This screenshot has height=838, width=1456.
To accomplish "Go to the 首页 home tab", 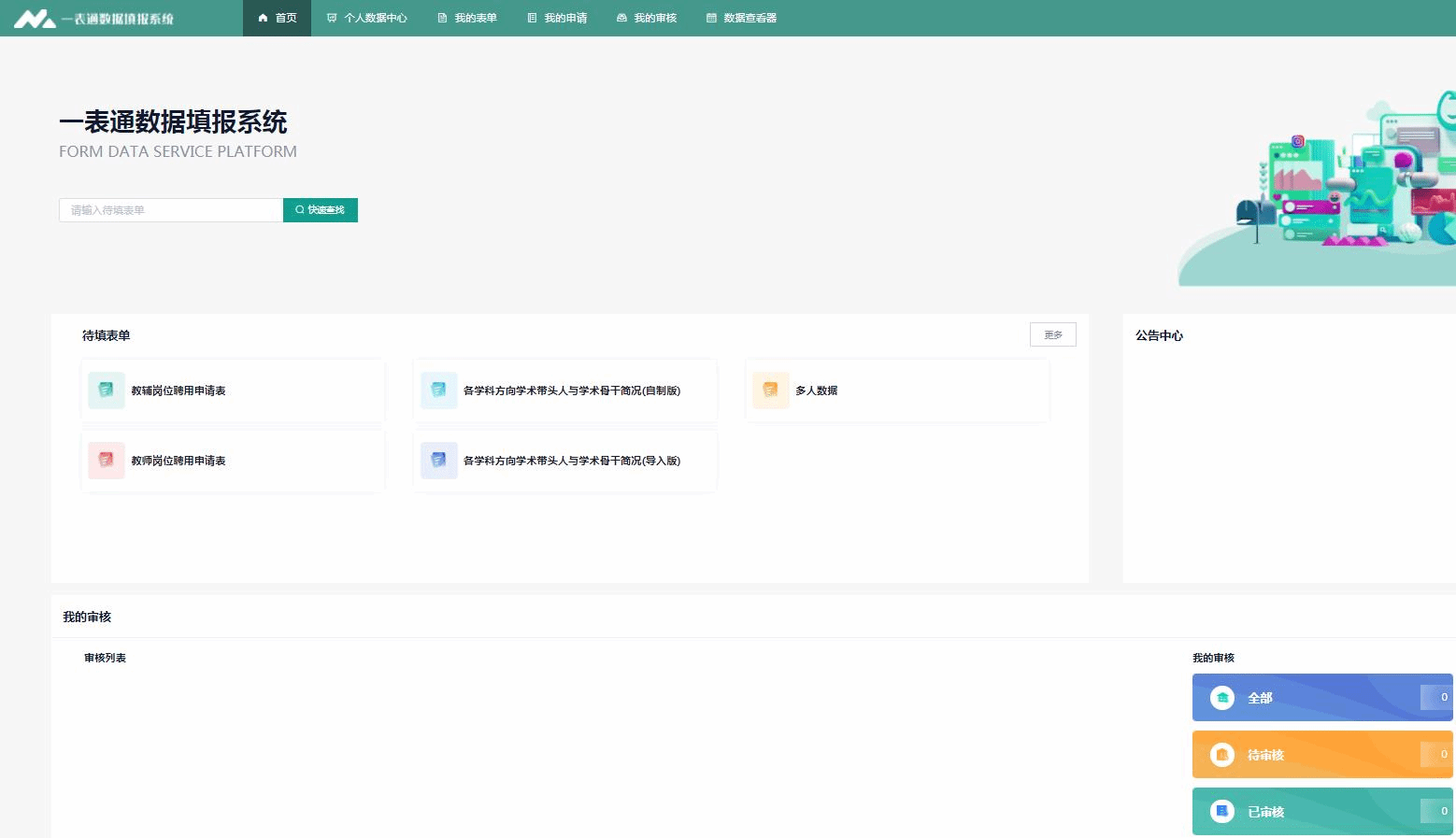I will click(278, 18).
